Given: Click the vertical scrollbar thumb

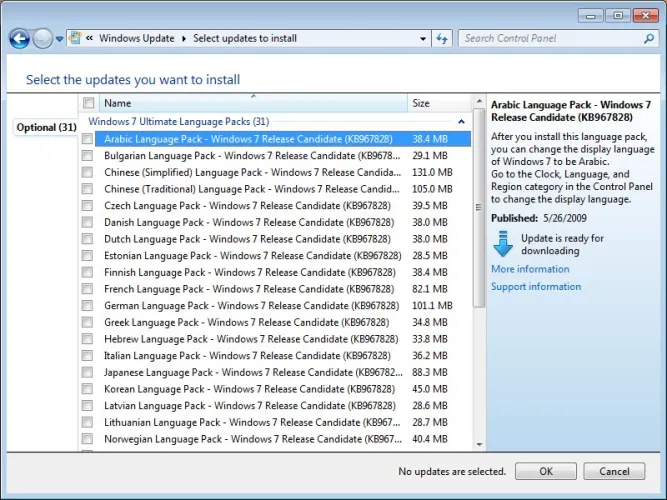Looking at the screenshot, I should tap(479, 208).
